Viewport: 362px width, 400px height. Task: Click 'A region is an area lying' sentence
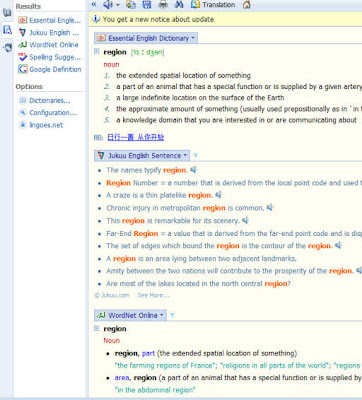pos(201,259)
